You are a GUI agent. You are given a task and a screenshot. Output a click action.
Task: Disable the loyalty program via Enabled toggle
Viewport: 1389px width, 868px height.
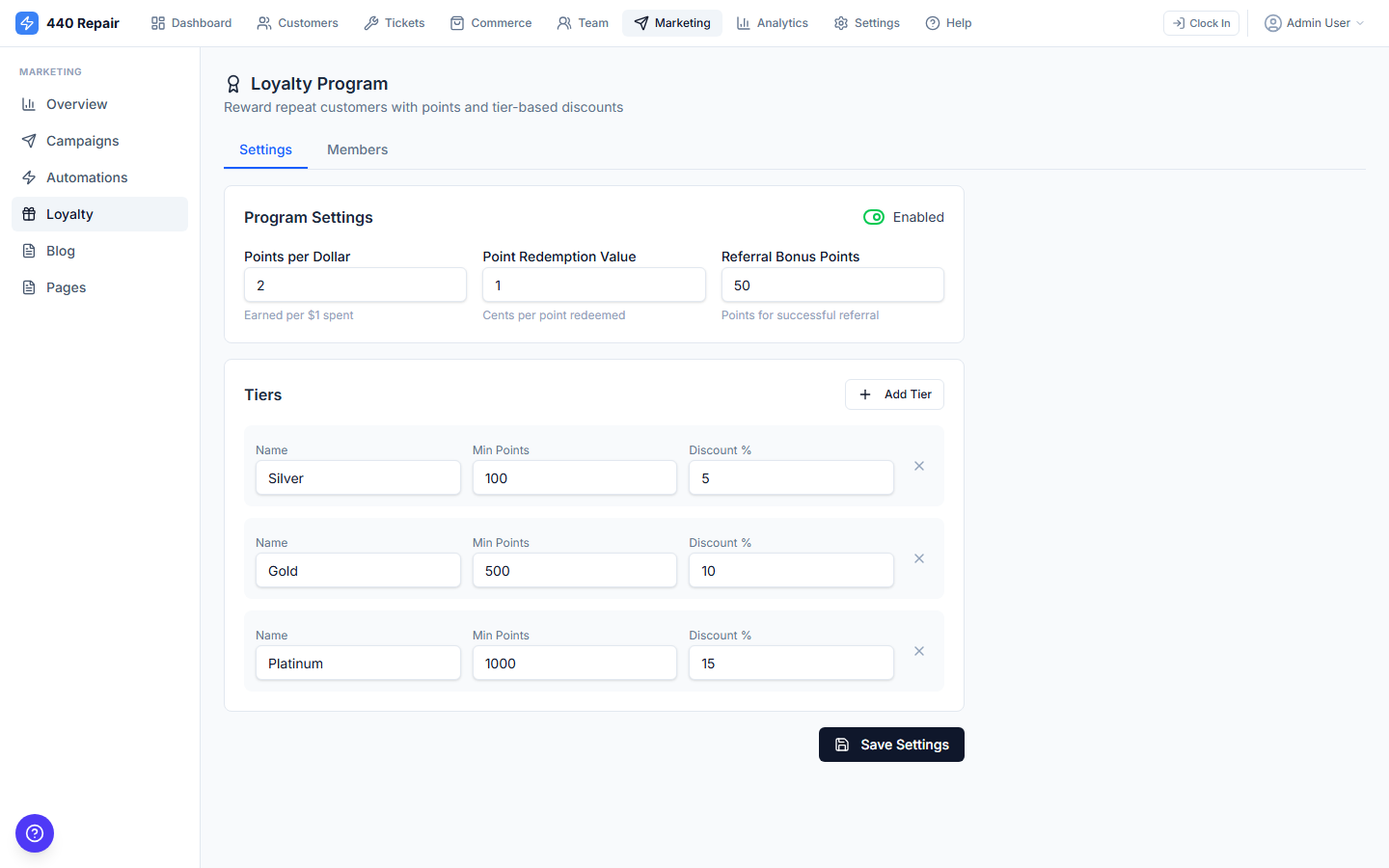(874, 217)
